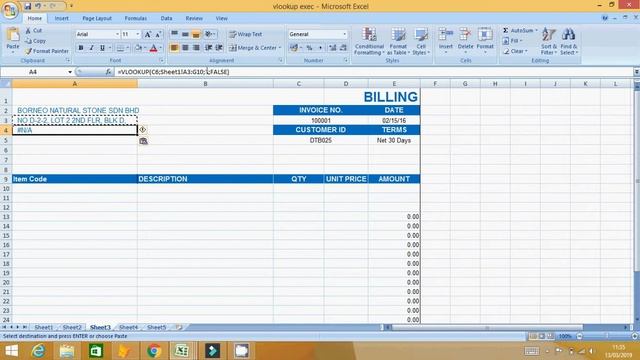The height and width of the screenshot is (360, 640).
Task: Switch to the Insert ribbon tab
Action: click(x=62, y=18)
